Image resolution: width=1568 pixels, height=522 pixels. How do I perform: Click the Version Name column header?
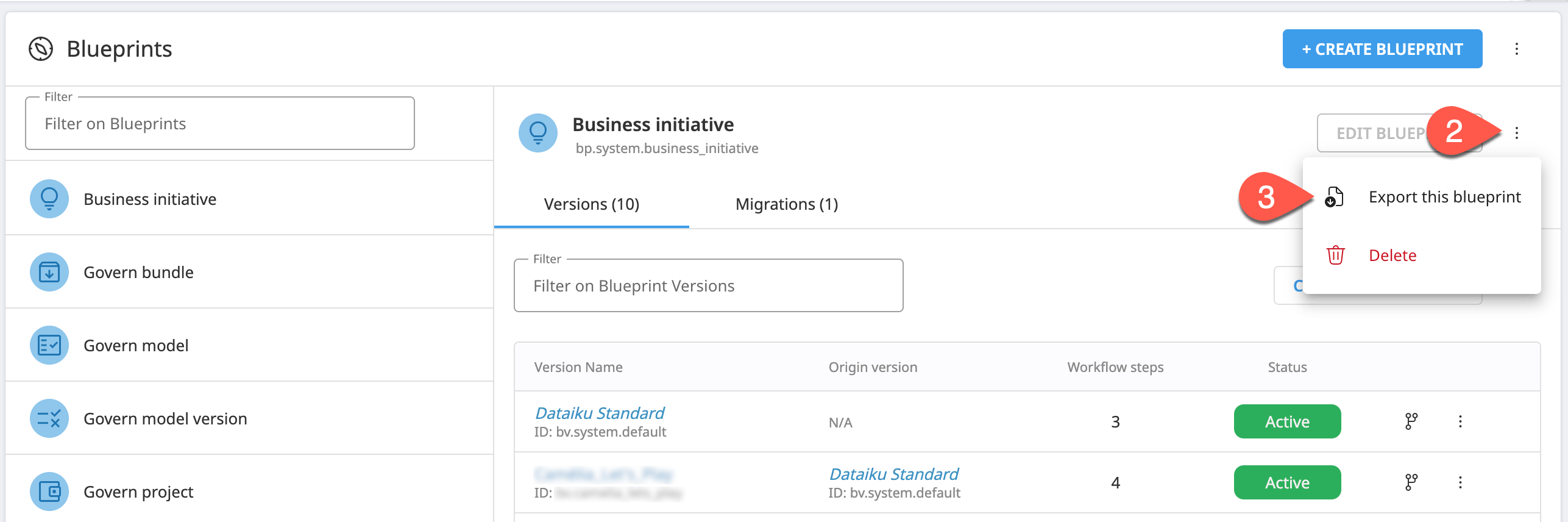click(578, 367)
